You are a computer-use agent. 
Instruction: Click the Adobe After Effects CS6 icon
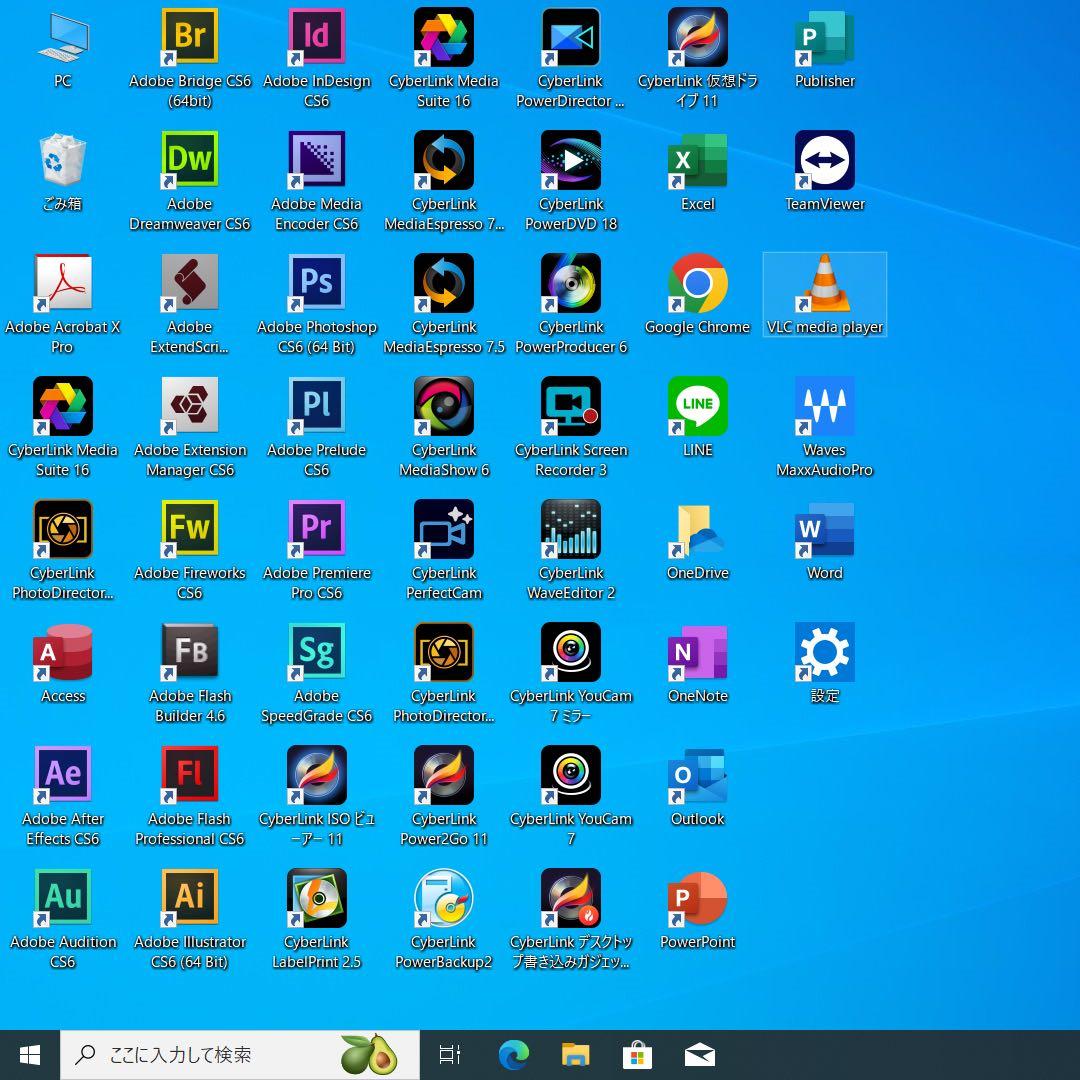pos(63,774)
